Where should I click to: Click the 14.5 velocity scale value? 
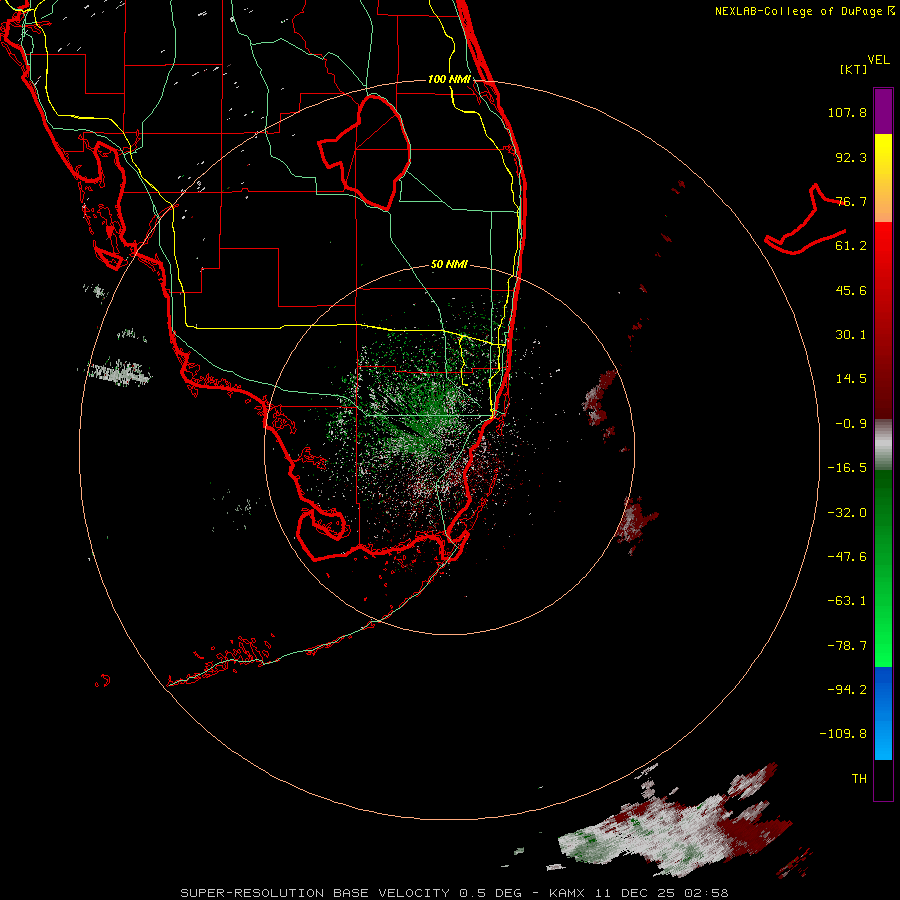[x=851, y=379]
